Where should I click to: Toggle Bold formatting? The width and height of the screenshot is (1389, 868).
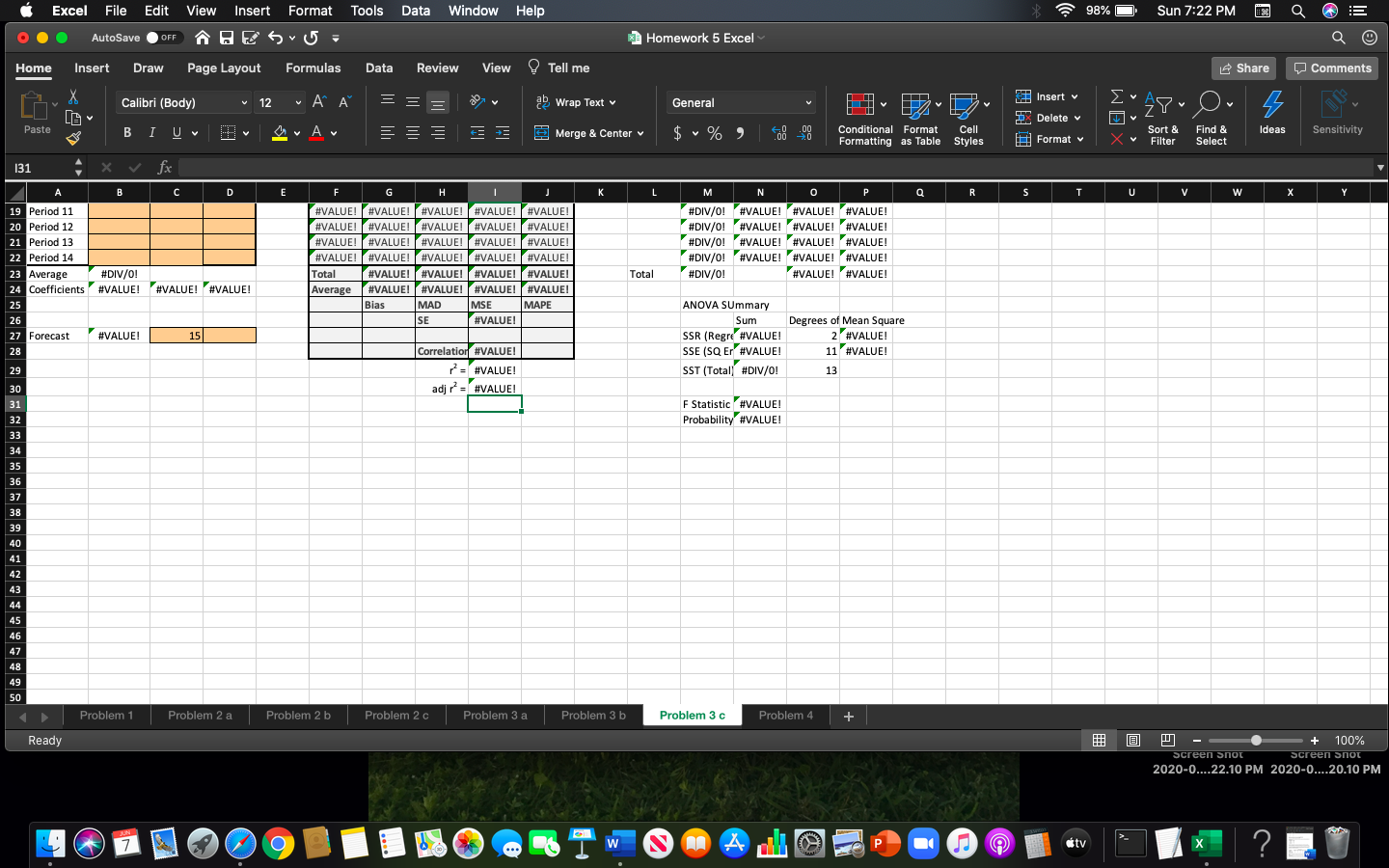[x=127, y=133]
